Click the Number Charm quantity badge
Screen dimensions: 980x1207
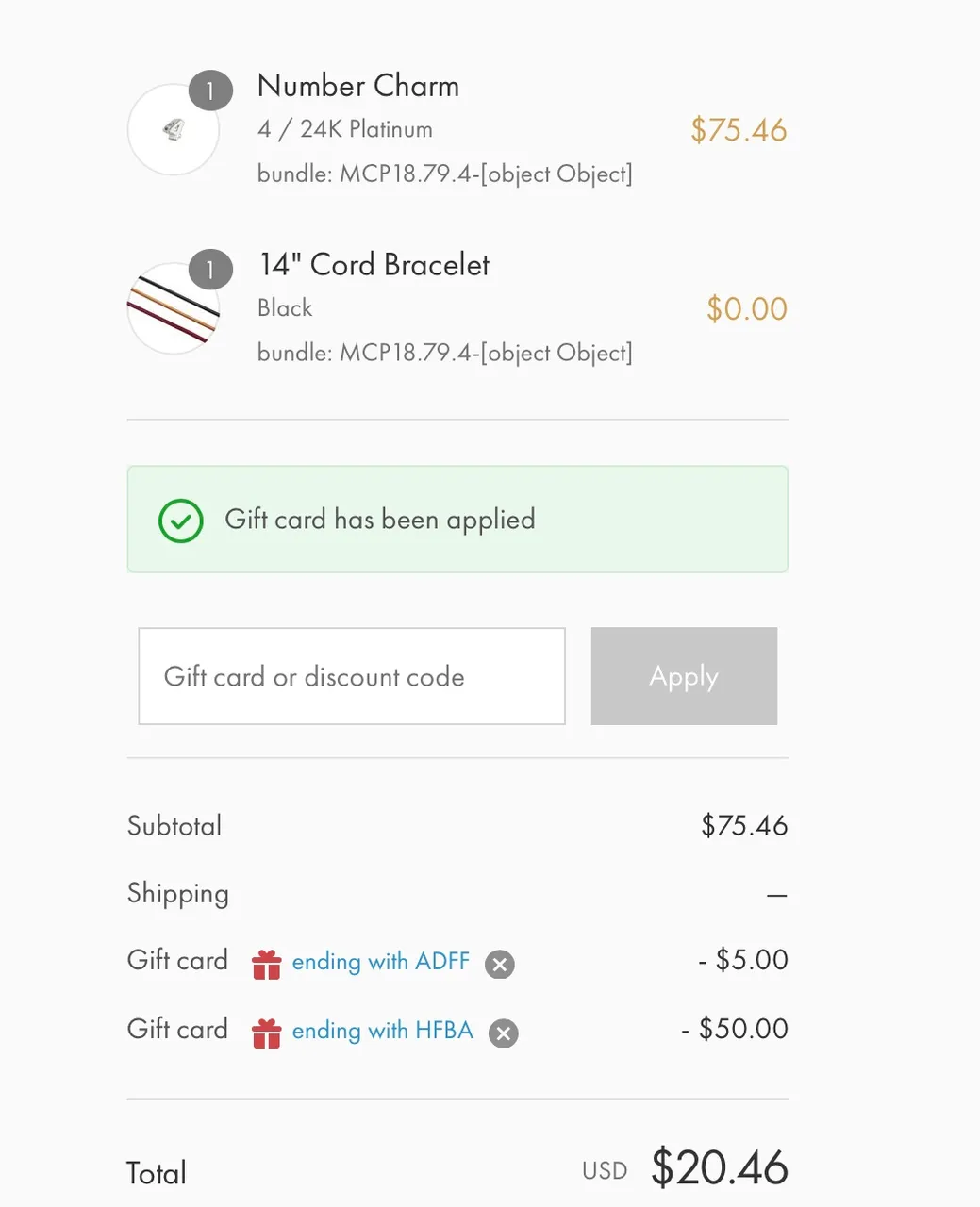click(210, 91)
